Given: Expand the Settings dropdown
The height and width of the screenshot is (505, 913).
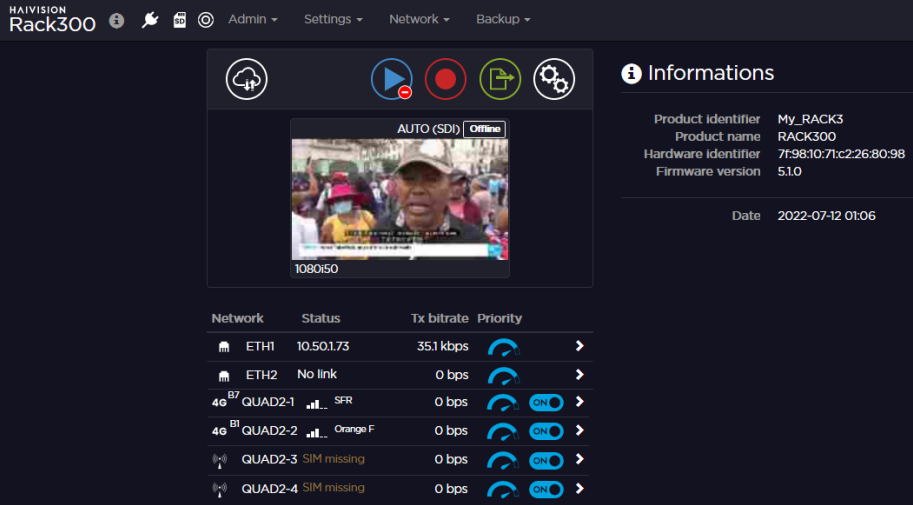Looking at the screenshot, I should (x=333, y=19).
